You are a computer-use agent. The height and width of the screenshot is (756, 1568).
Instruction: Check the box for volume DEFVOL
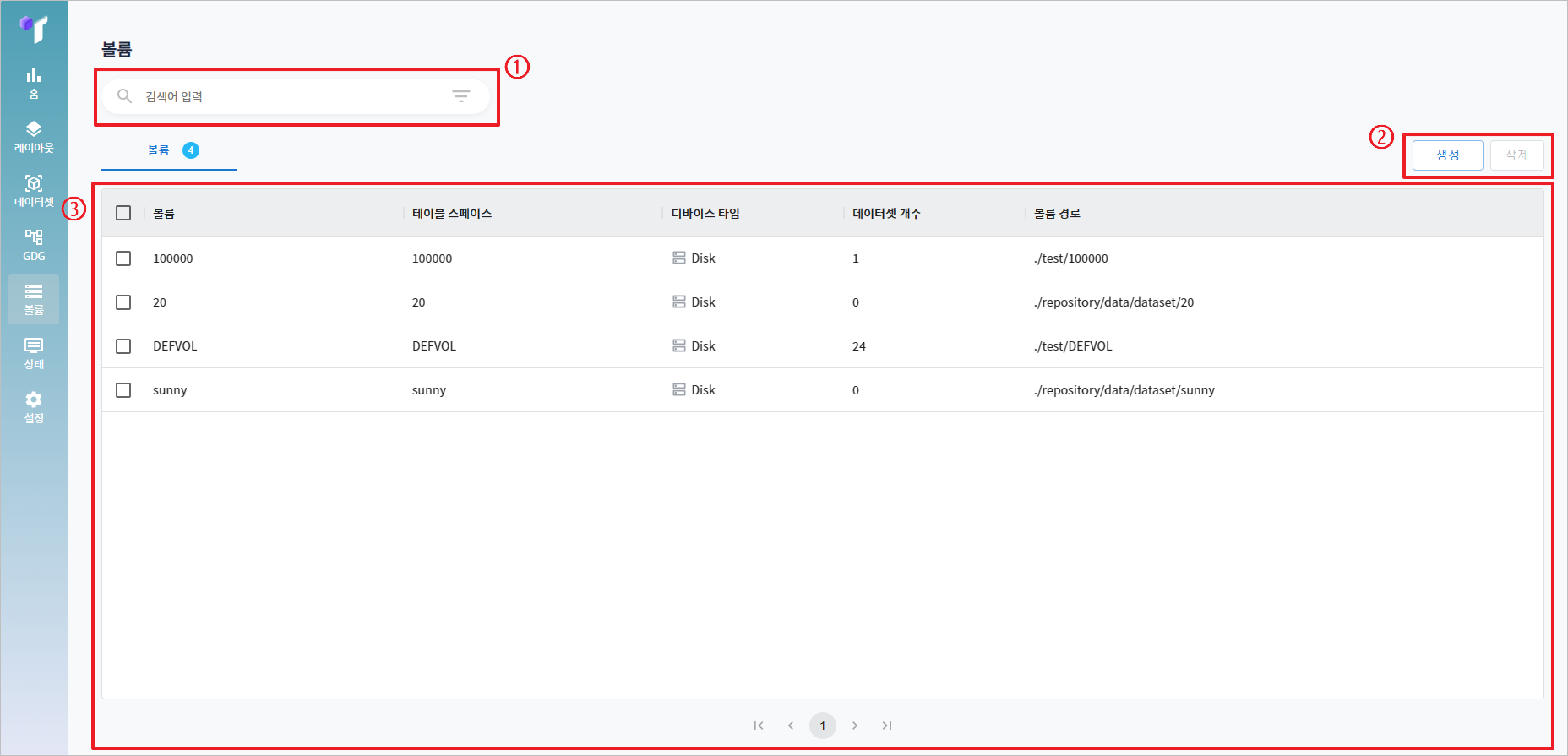click(x=123, y=346)
